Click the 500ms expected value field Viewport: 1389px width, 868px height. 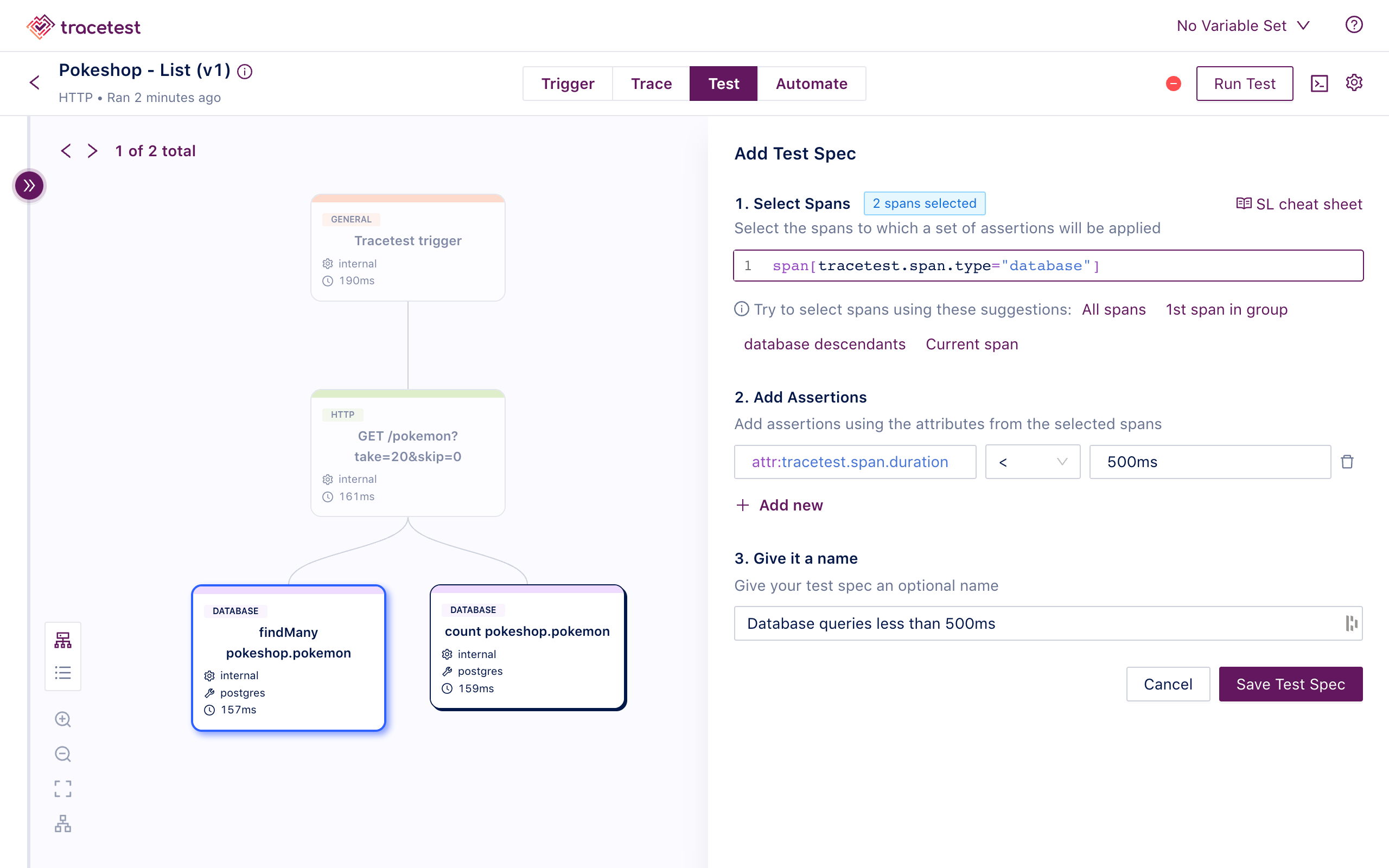[x=1210, y=462]
